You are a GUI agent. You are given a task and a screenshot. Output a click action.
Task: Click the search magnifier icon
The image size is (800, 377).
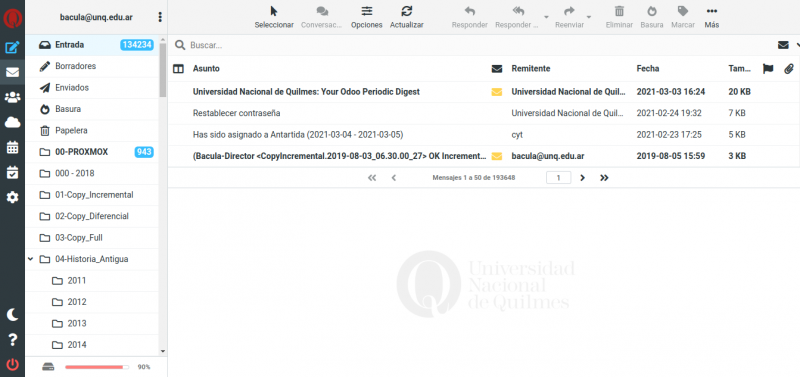pyautogui.click(x=180, y=45)
